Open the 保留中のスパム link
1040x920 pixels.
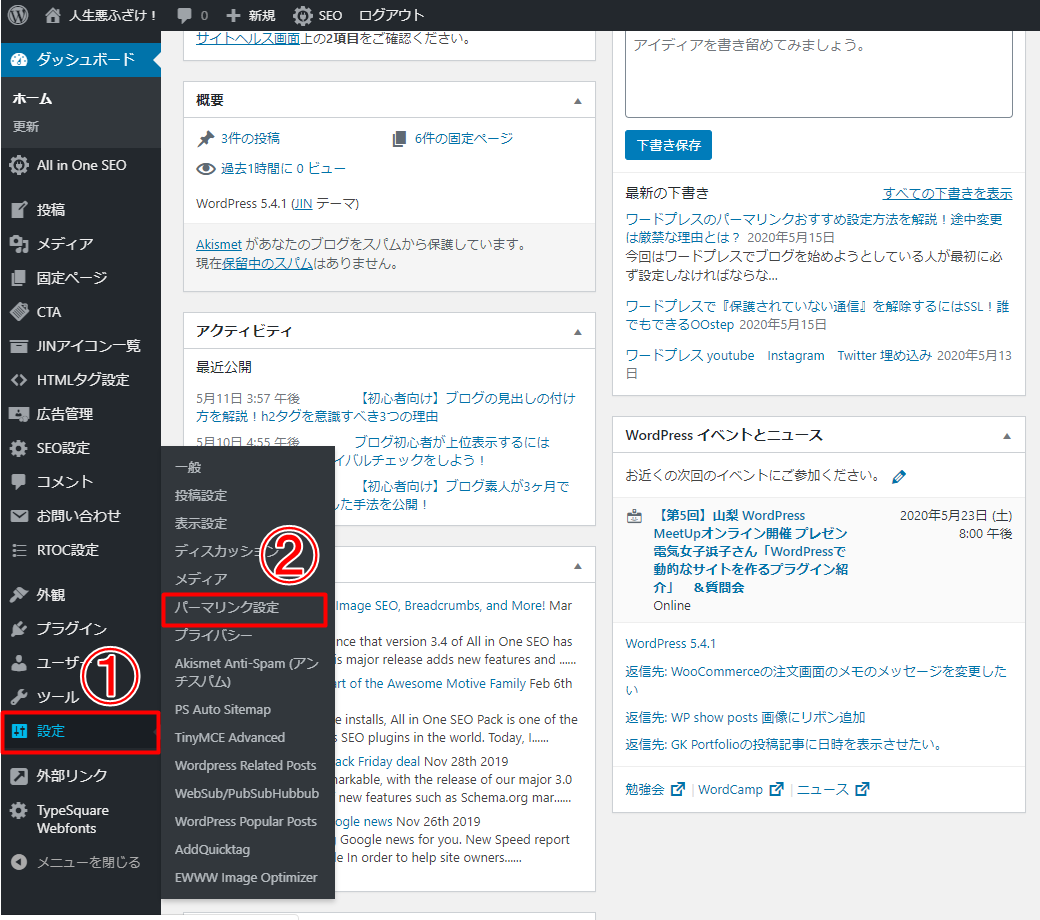[x=267, y=263]
